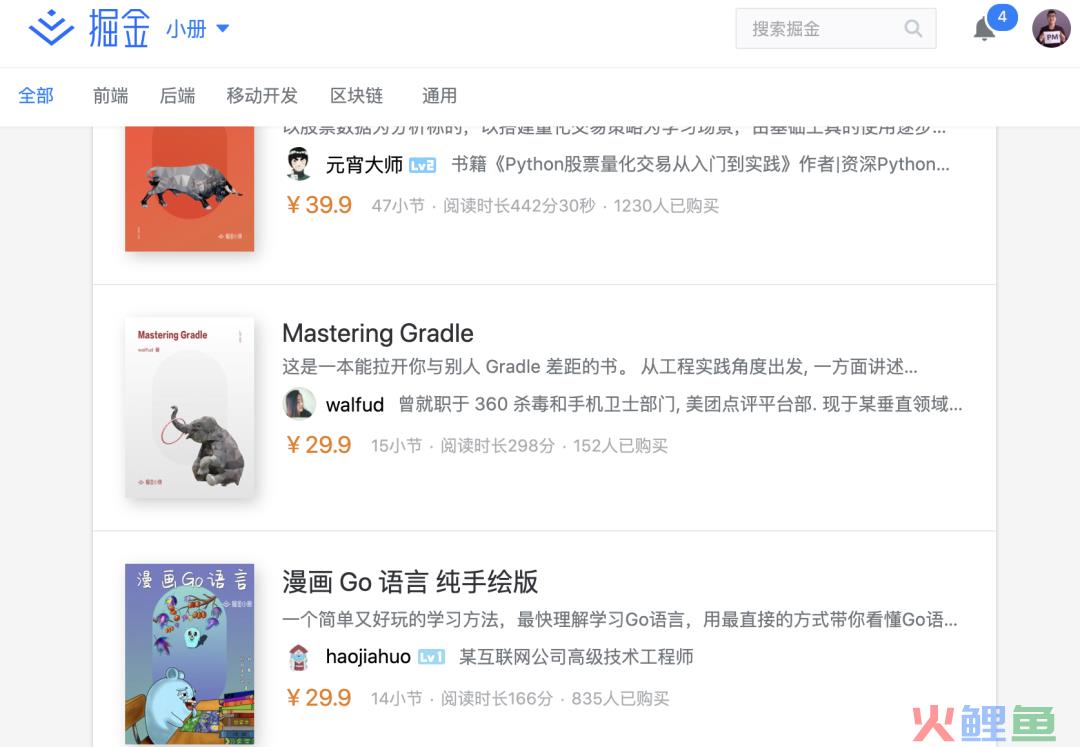Open 漫画 Go 语言 纯手绘版 title

coord(410,582)
